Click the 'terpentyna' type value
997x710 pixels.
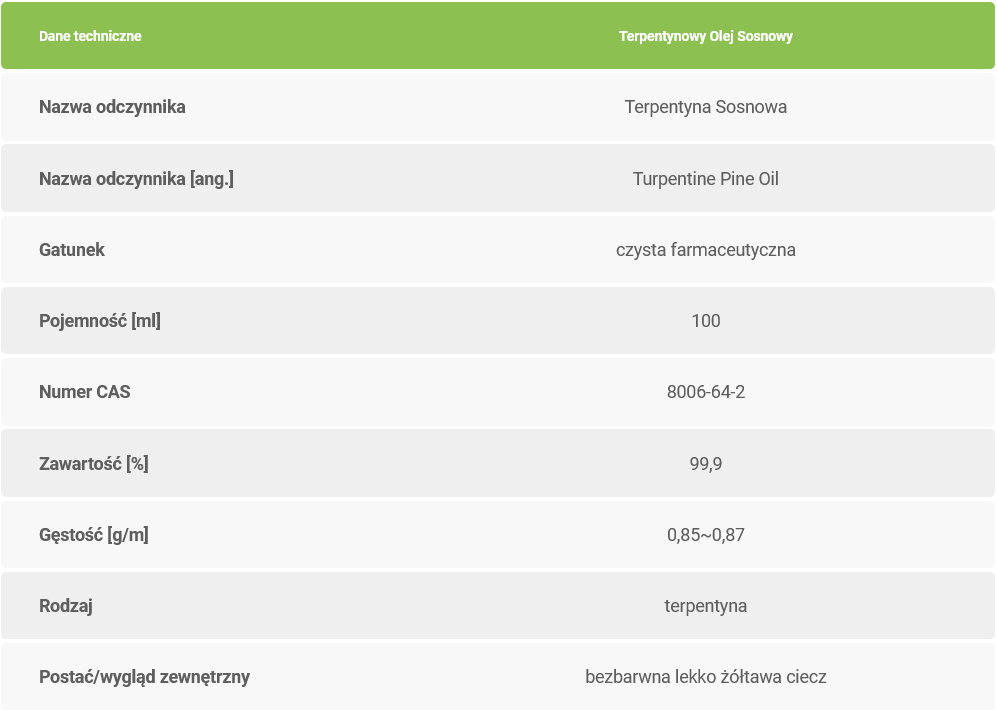click(705, 606)
